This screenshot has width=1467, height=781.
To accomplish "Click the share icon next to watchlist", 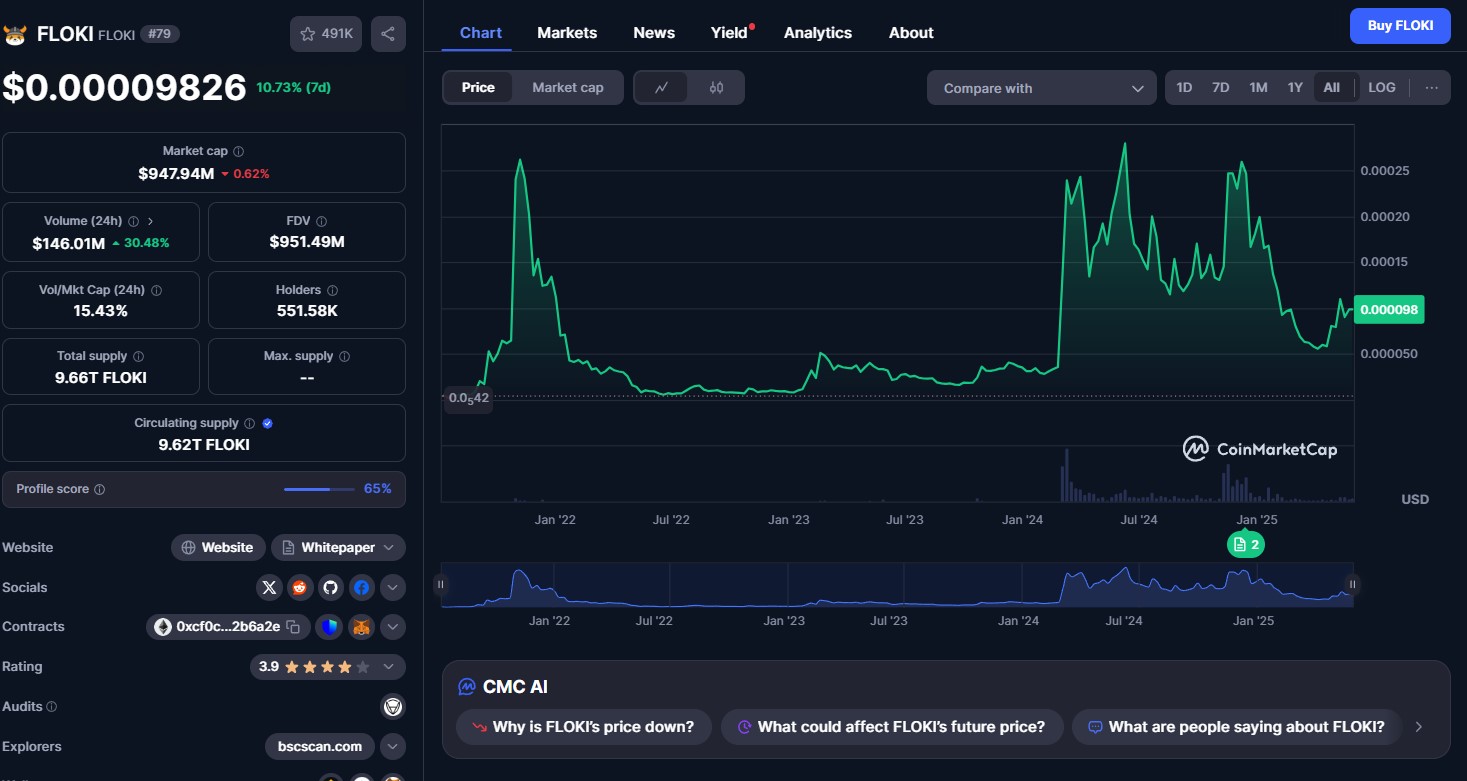I will point(388,34).
